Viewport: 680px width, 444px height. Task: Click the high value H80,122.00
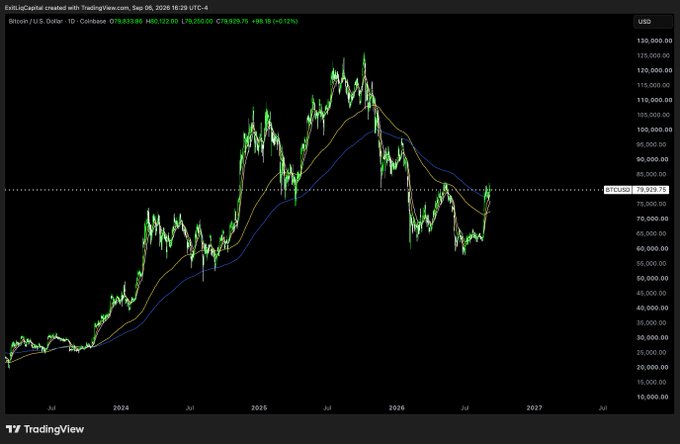(162, 21)
